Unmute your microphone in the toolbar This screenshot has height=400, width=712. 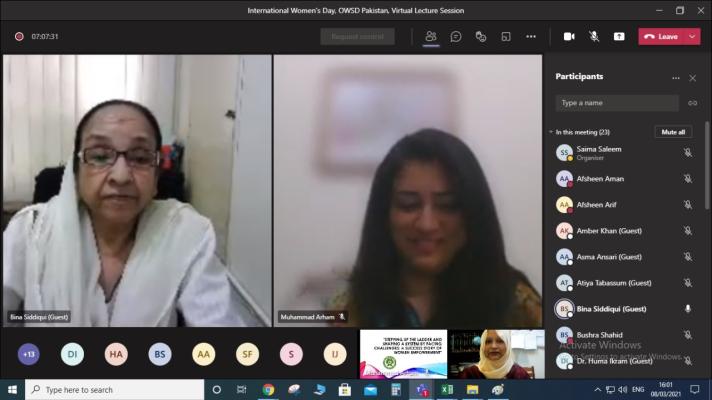click(x=594, y=36)
